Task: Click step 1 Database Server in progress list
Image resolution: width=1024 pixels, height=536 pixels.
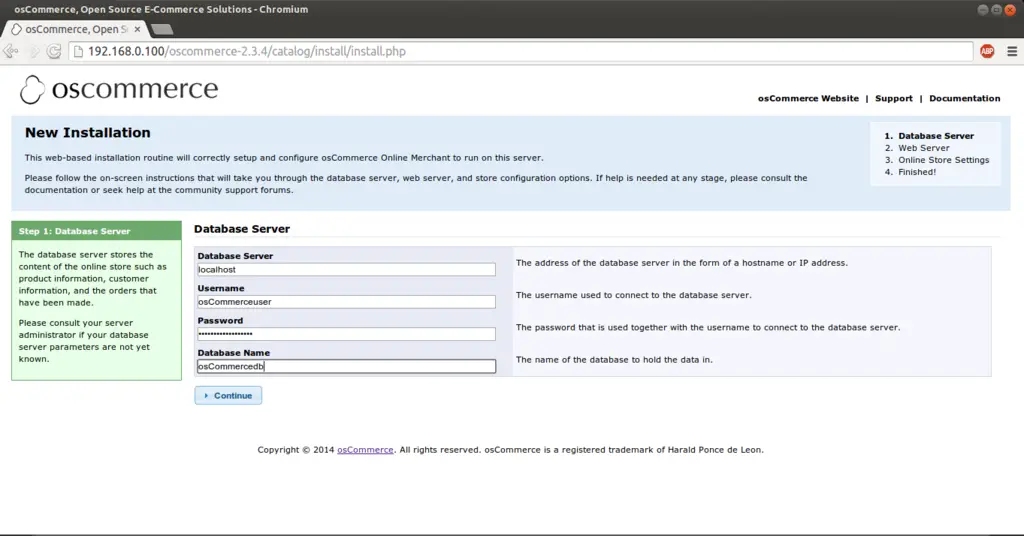Action: pos(935,136)
